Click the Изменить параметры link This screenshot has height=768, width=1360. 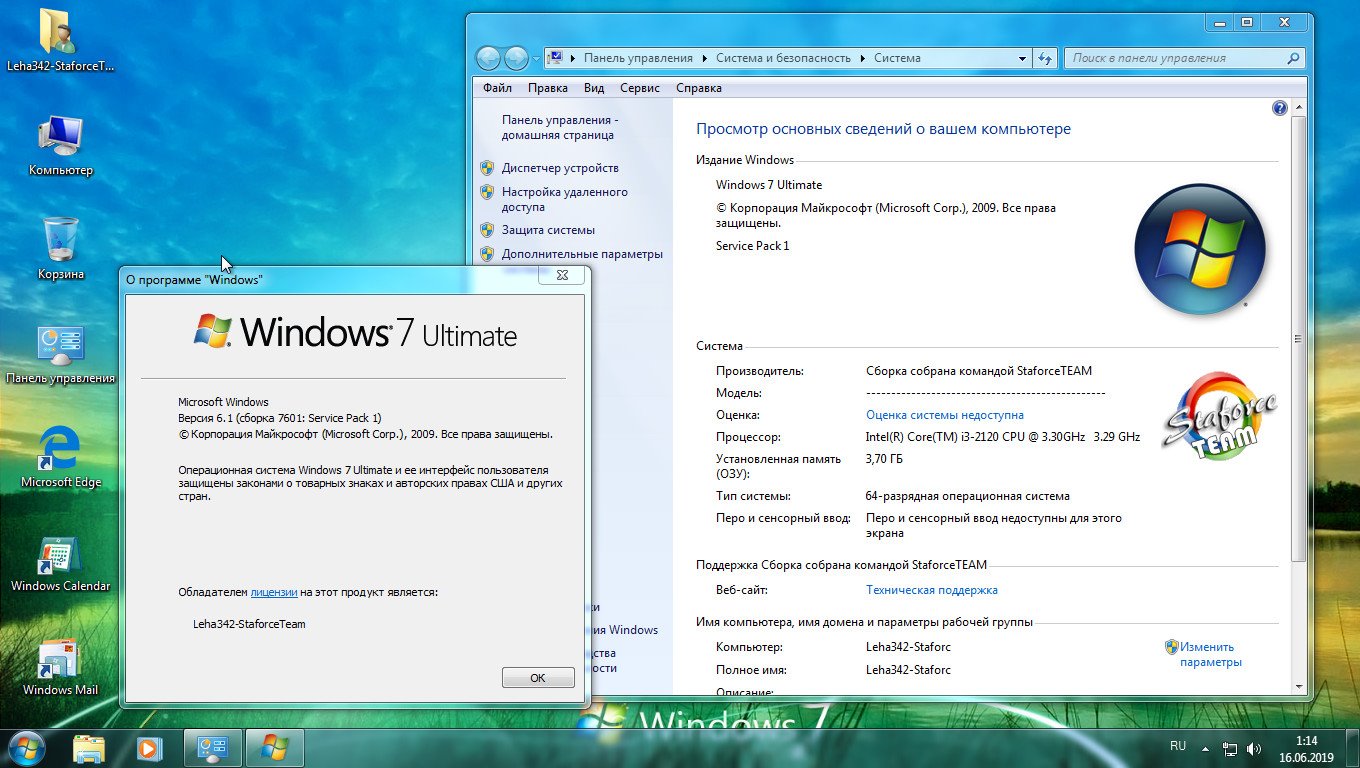tap(1210, 654)
